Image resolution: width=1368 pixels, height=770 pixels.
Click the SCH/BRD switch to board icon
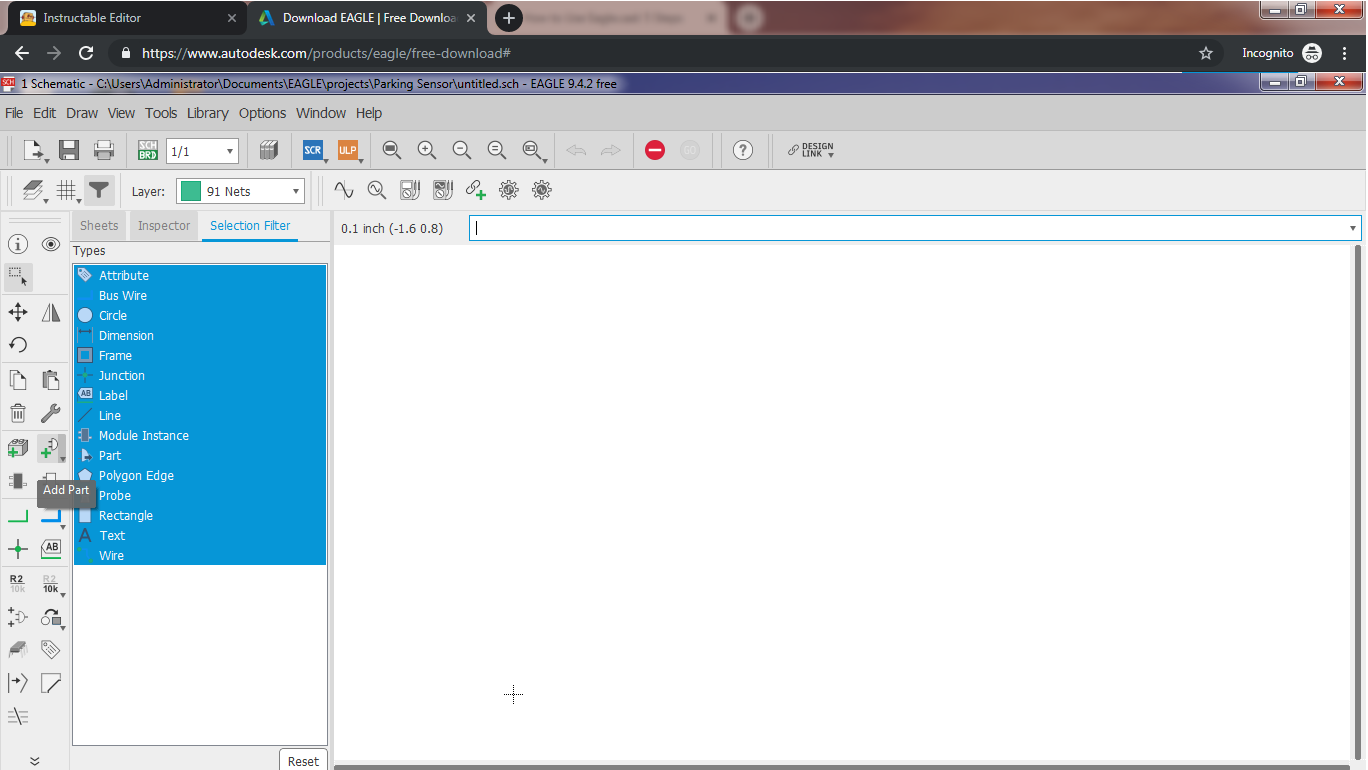(148, 151)
